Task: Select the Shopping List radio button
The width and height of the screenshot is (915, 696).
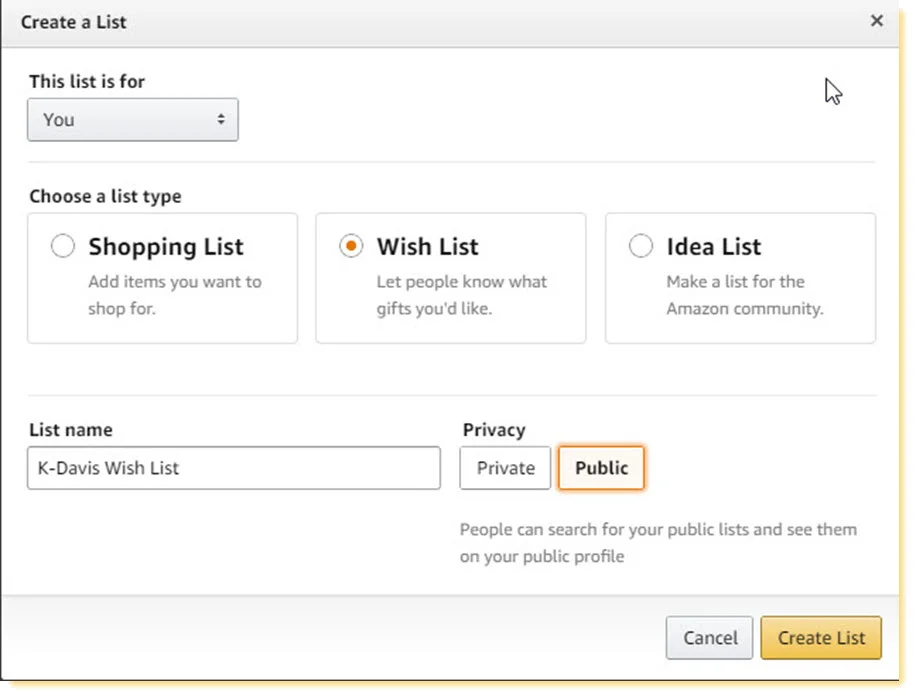Action: click(63, 246)
